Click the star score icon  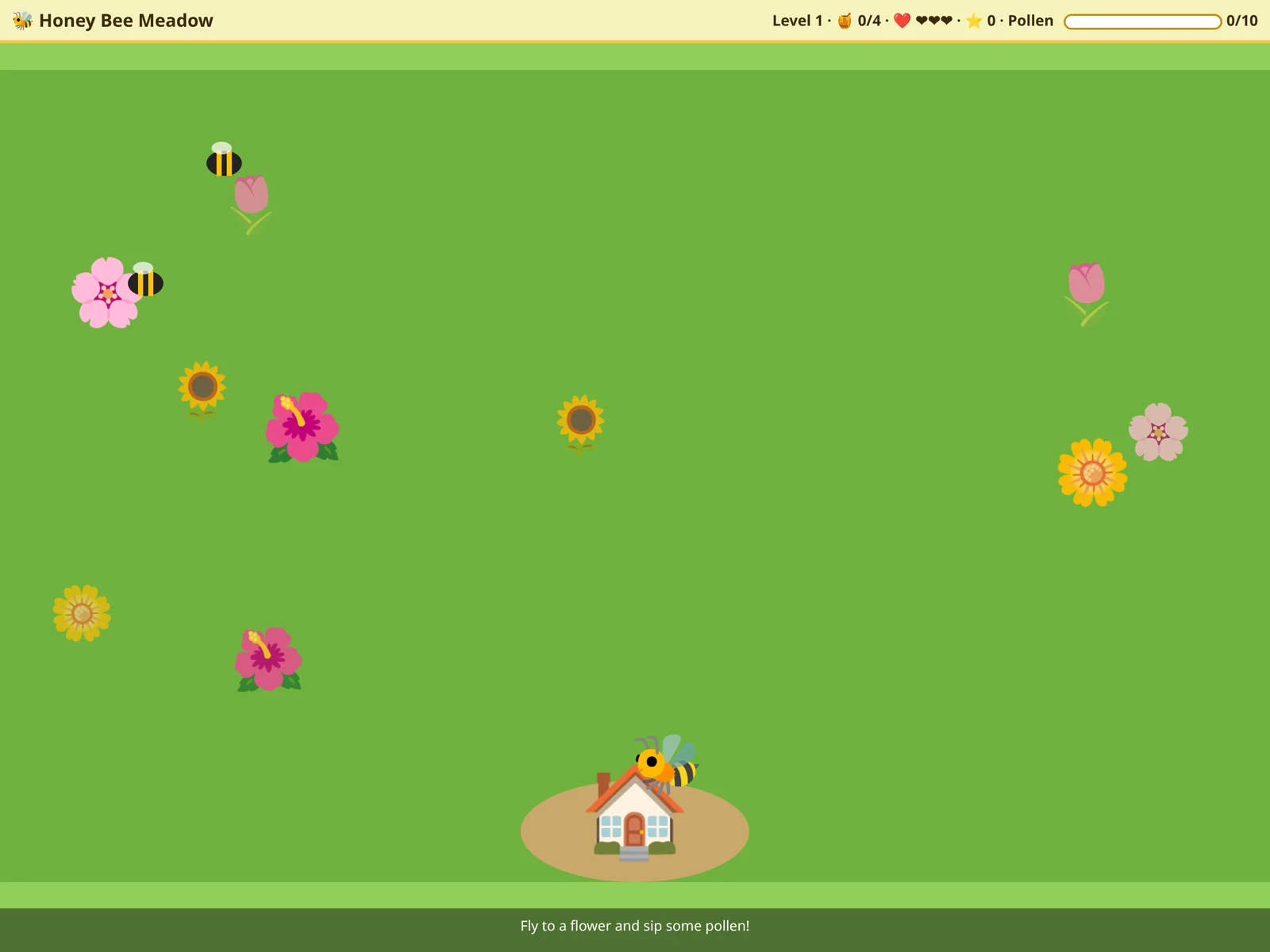pos(973,21)
